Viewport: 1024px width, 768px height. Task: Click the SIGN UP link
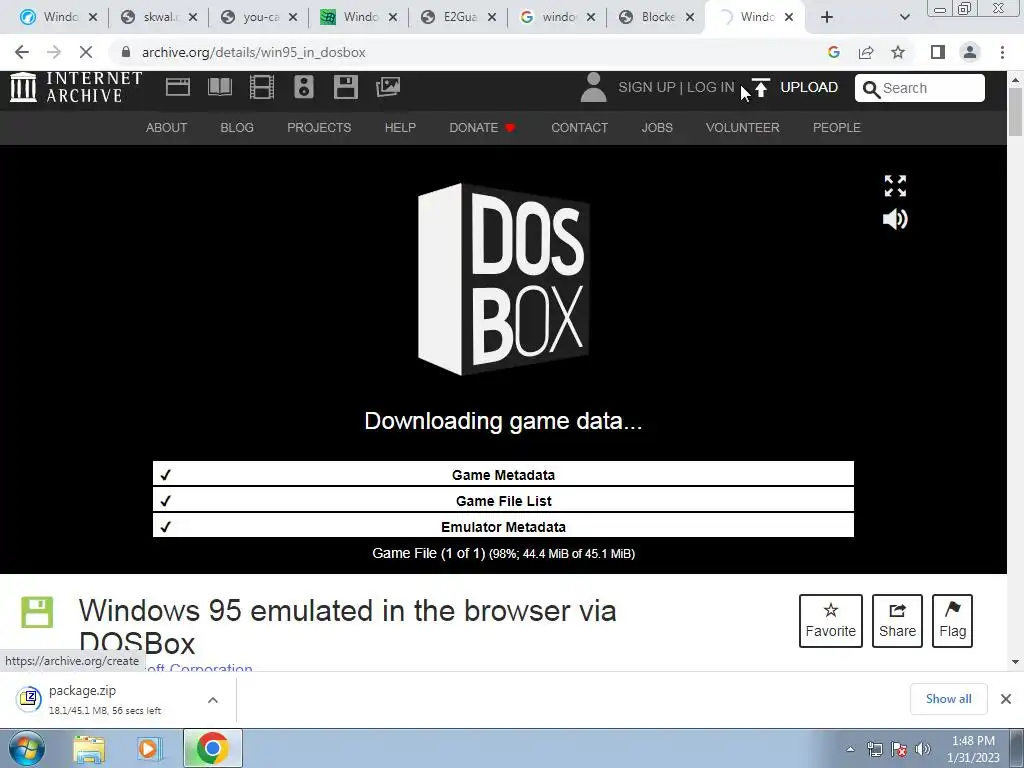pos(647,88)
